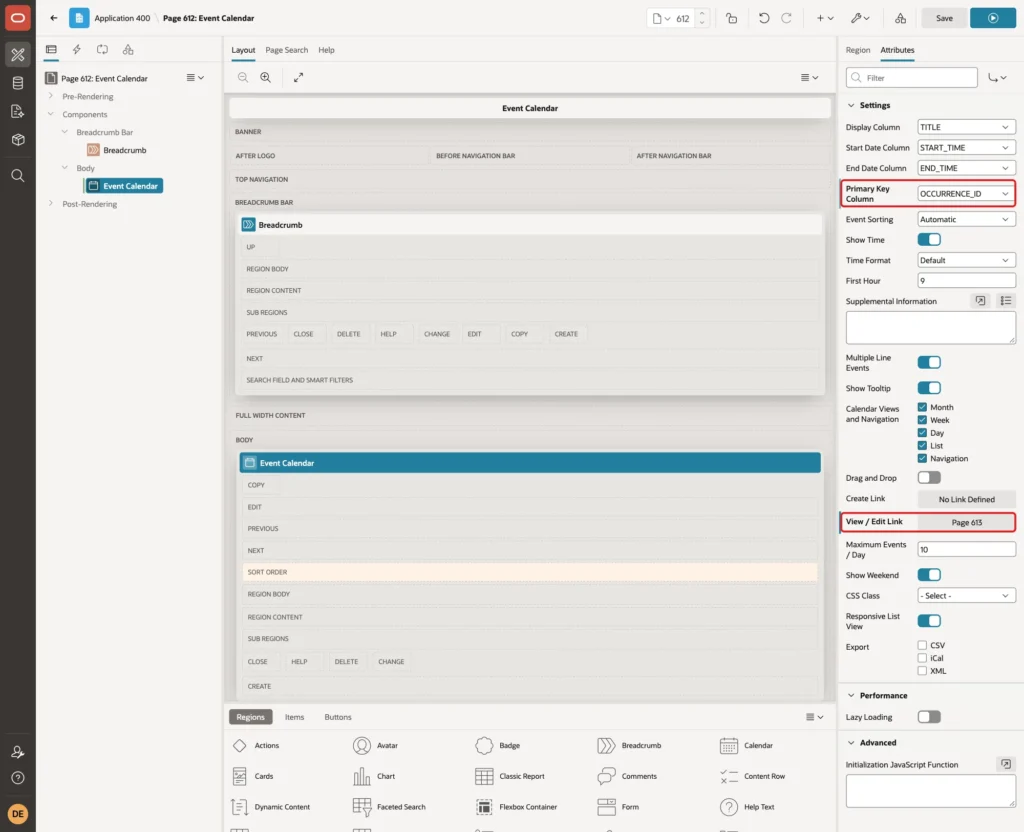Select the Attributes tab
This screenshot has width=1024, height=832.
(x=897, y=50)
